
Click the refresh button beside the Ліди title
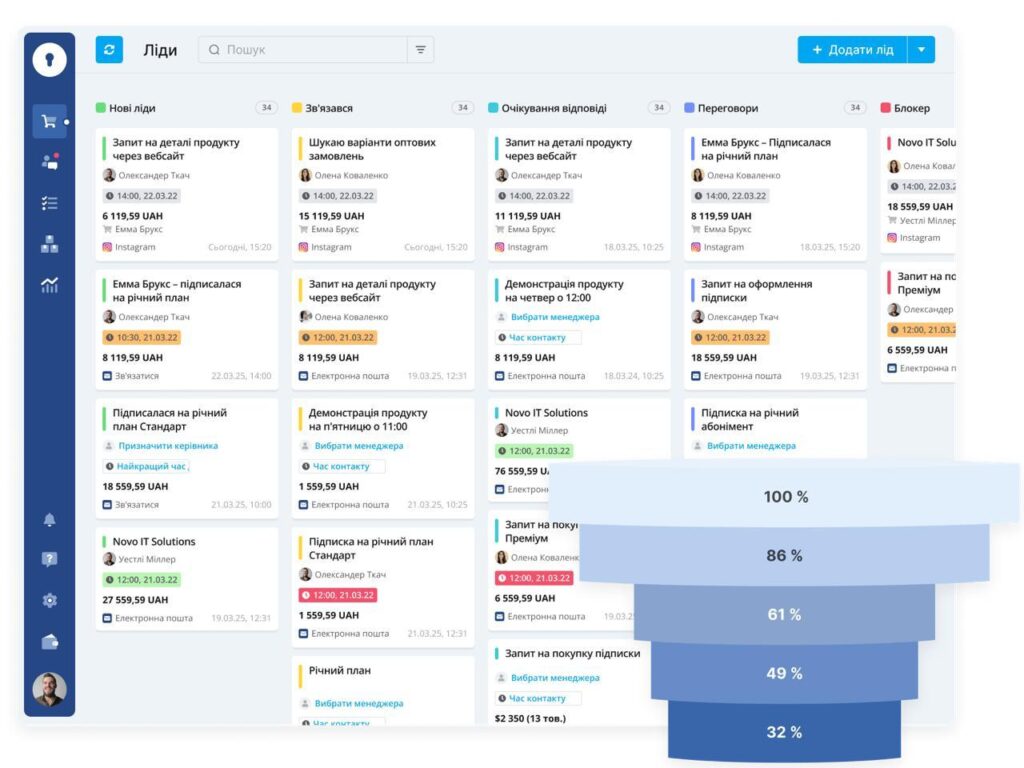coord(109,49)
